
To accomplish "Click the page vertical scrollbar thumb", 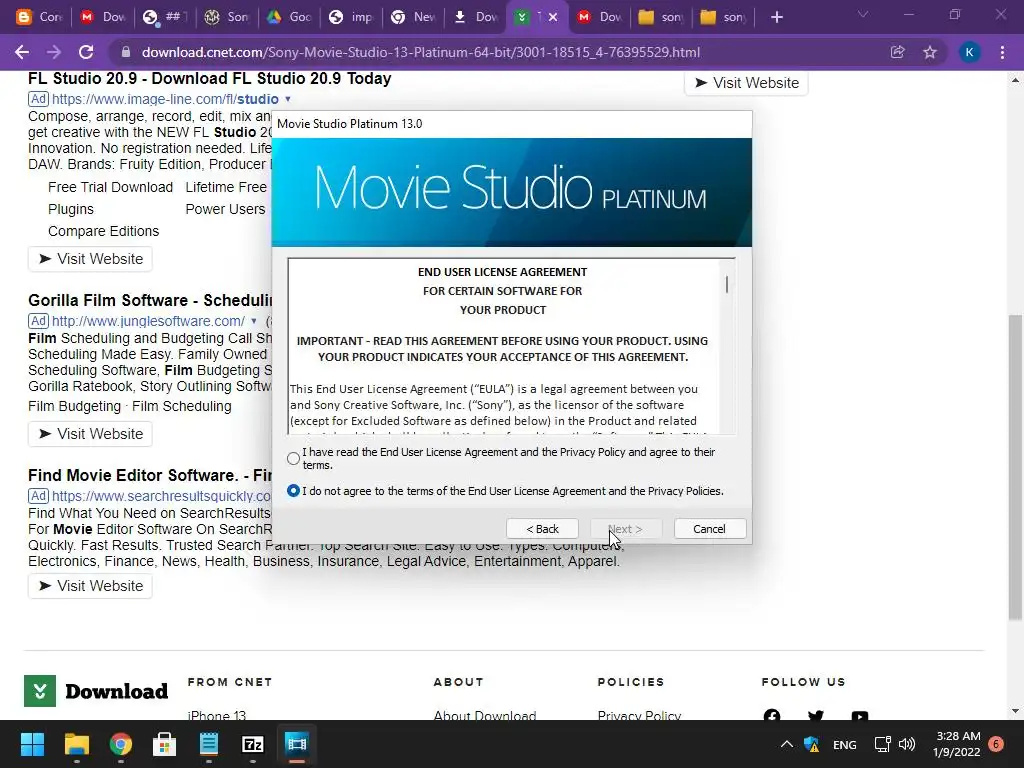I will (x=1015, y=467).
